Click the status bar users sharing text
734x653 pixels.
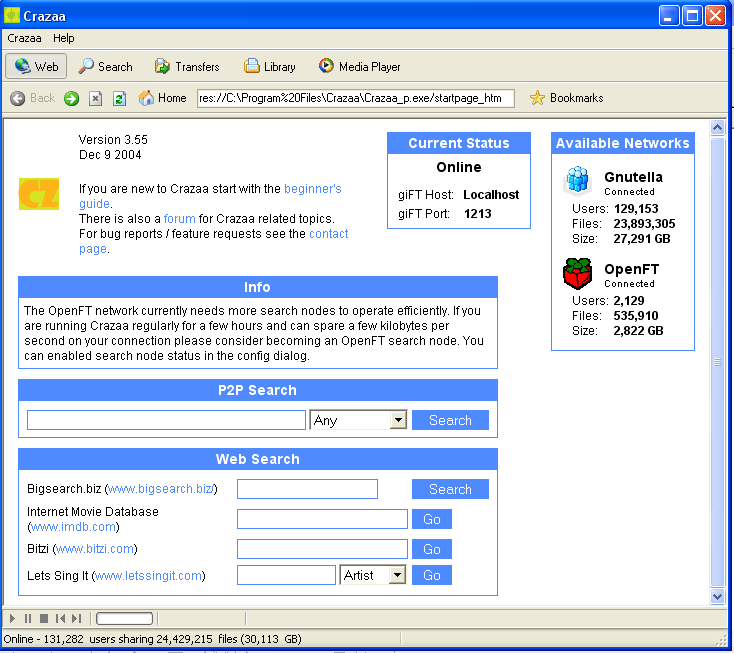click(x=152, y=639)
